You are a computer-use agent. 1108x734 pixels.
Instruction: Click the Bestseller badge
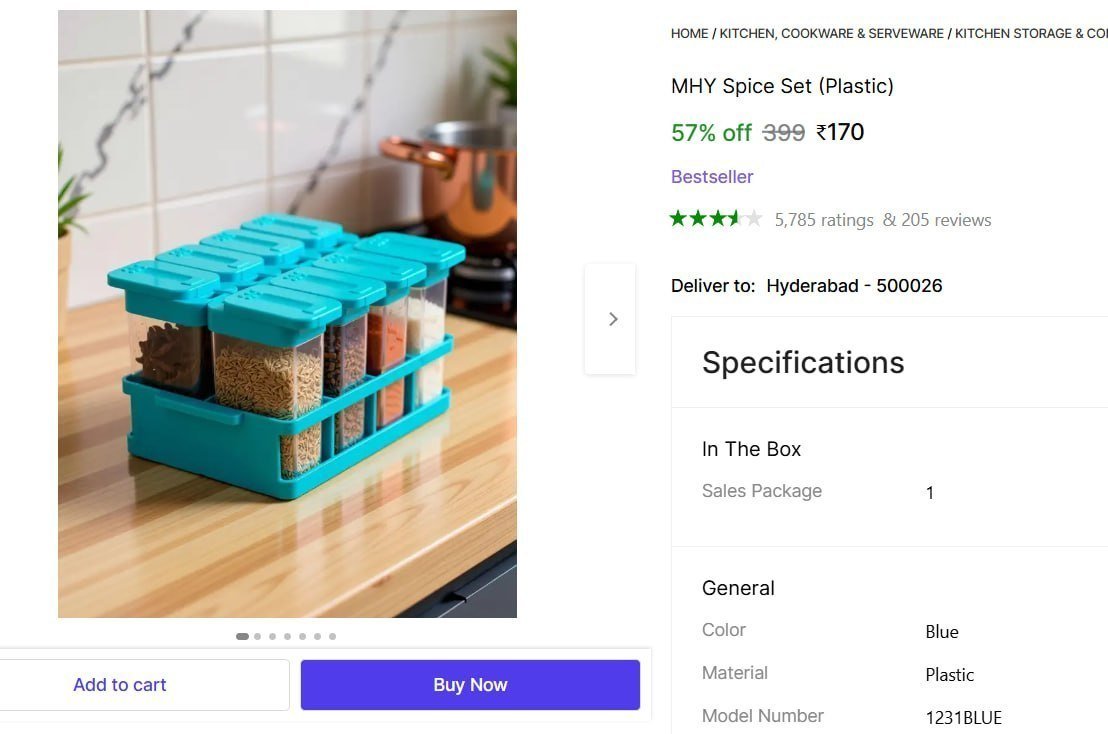(712, 176)
